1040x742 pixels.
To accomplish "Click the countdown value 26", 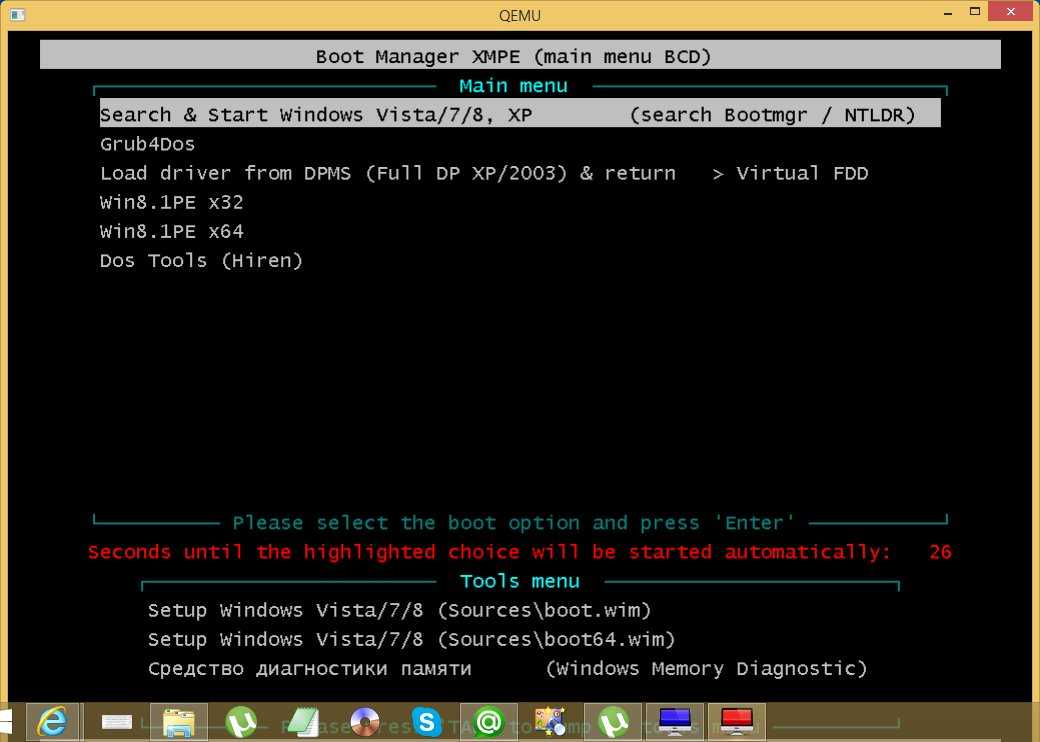I will [x=941, y=552].
